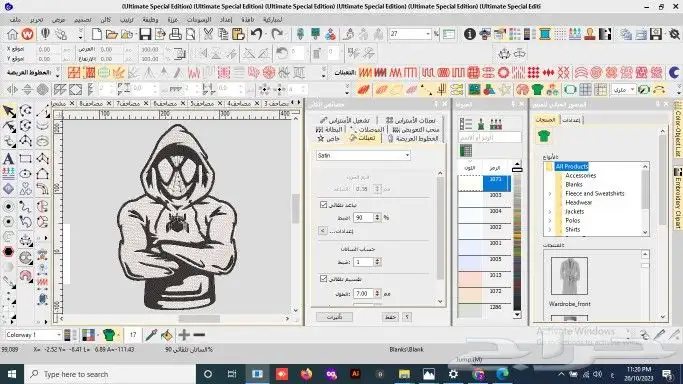This screenshot has width=683, height=384.
Task: Click the green T-shirt icon in the lower toolbar
Action: click(538, 90)
